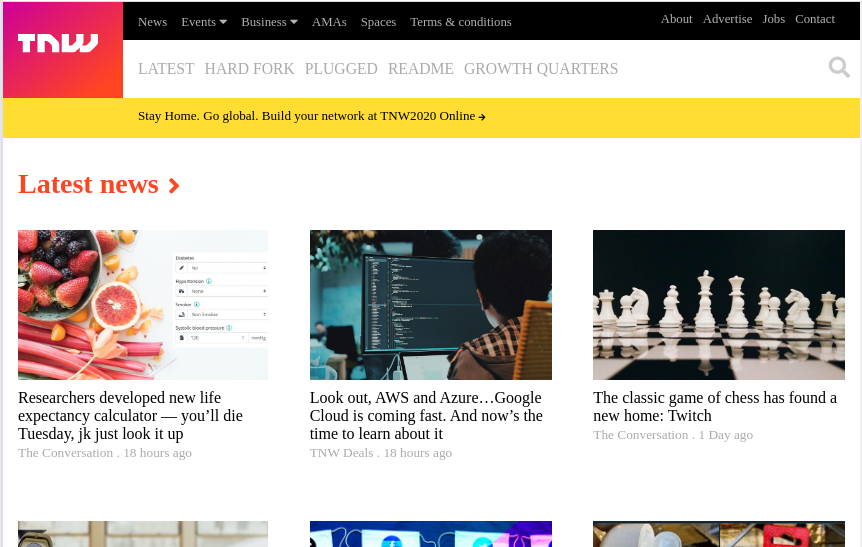The width and height of the screenshot is (862, 547).
Task: Click the TNW logo
Action: coord(58,44)
